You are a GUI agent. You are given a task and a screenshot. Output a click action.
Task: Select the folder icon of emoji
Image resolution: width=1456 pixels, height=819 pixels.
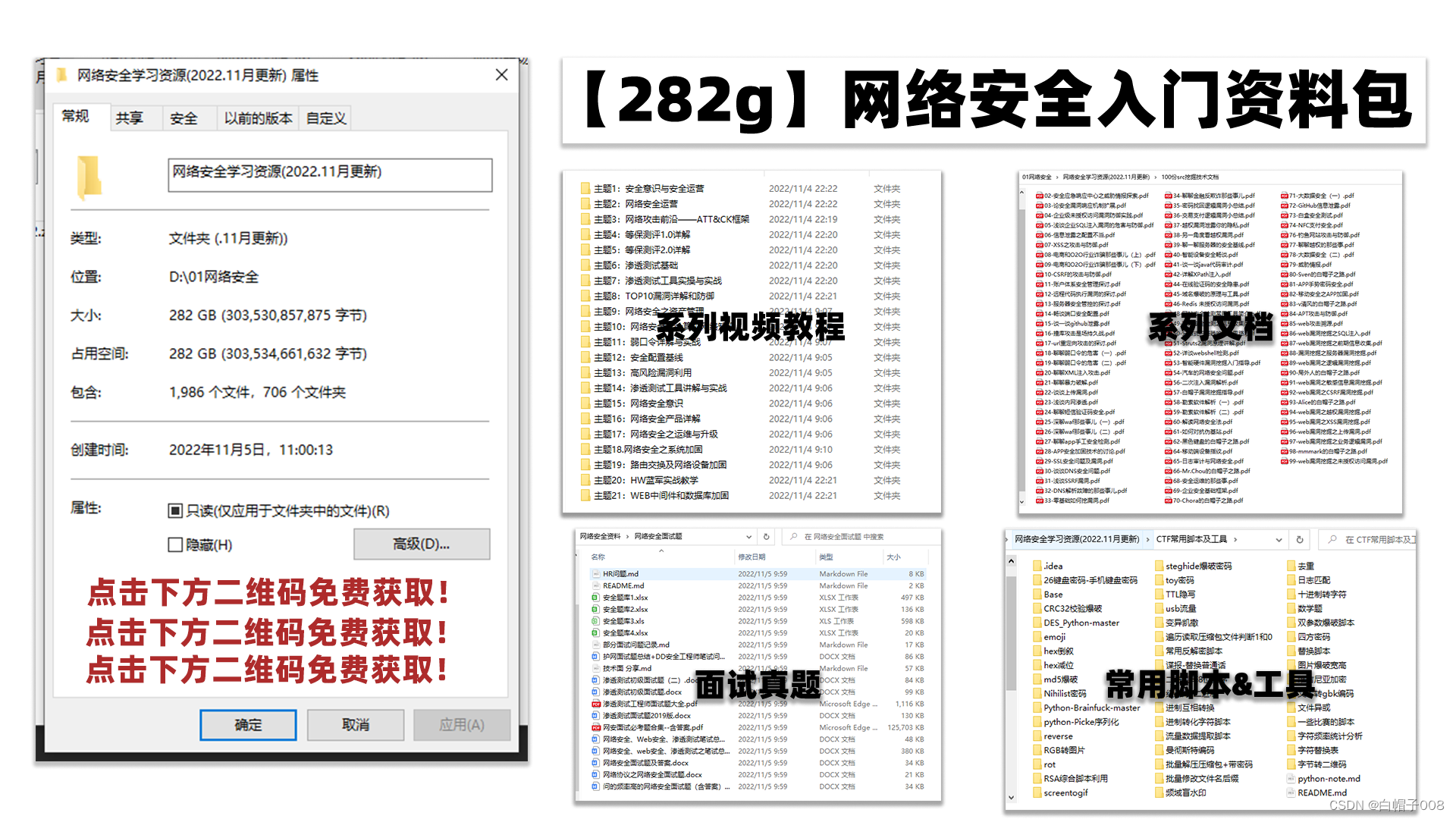(1037, 636)
